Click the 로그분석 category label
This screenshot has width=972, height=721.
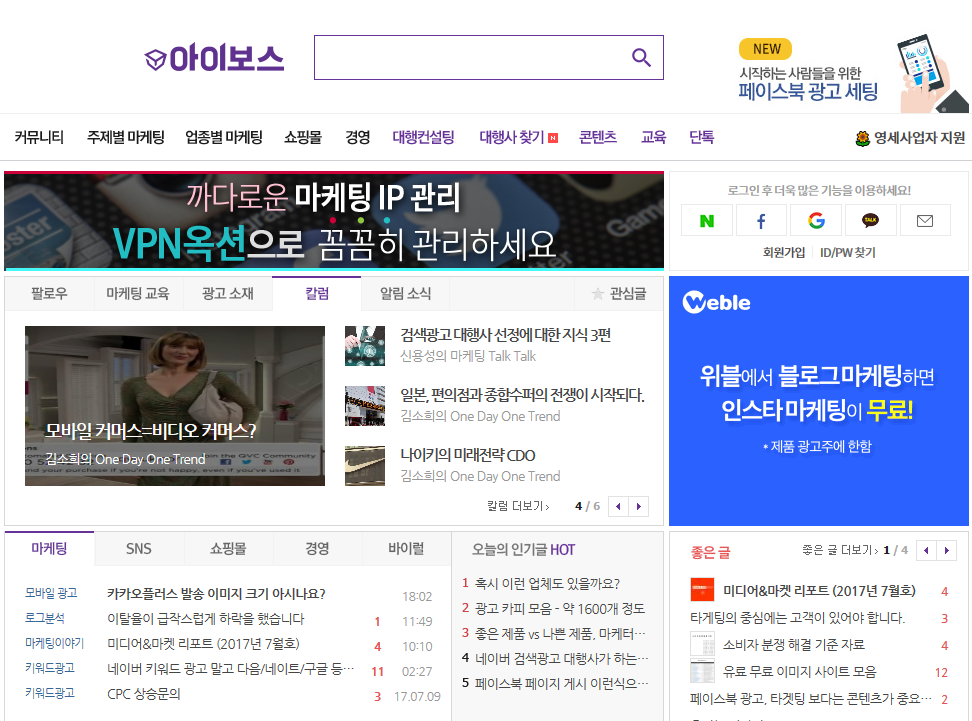45,618
